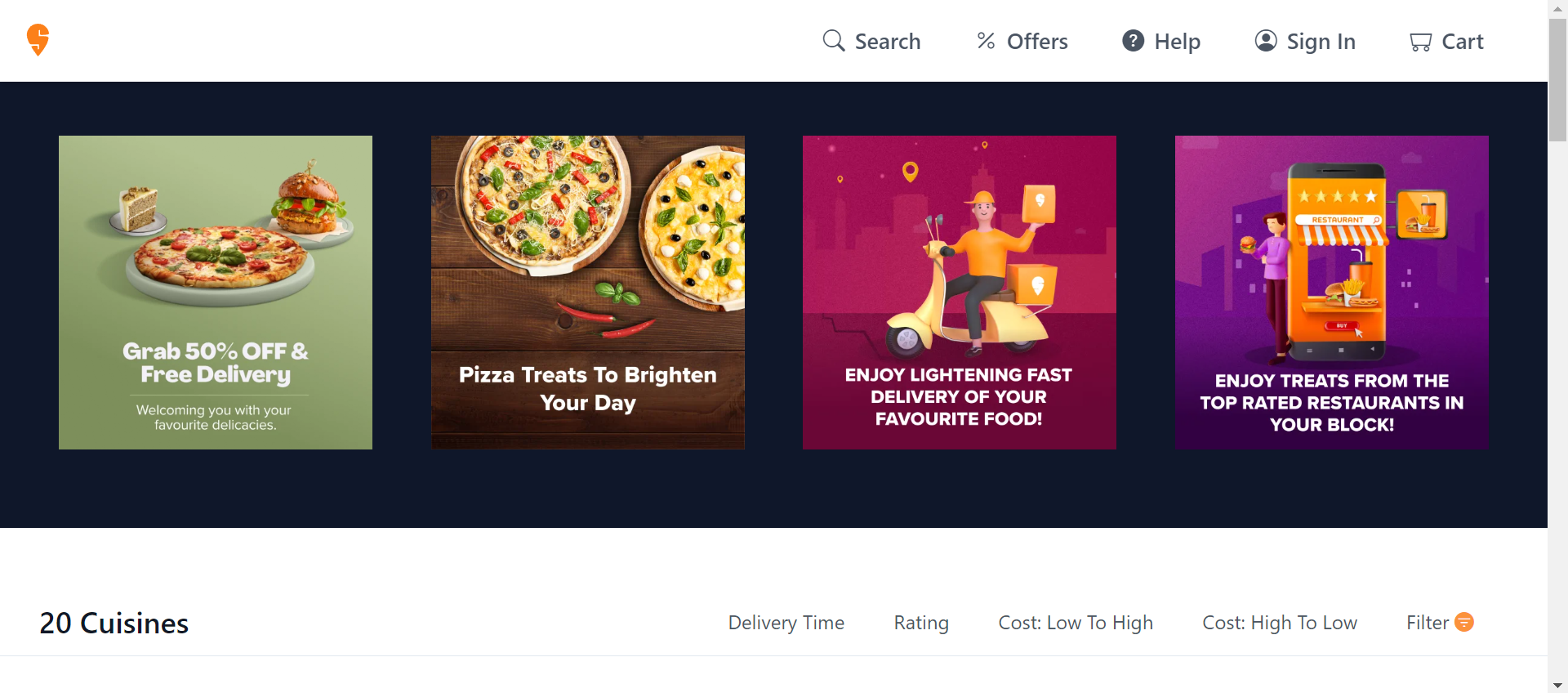The image size is (1568, 693).
Task: Click the Sign In text link
Action: tap(1321, 41)
